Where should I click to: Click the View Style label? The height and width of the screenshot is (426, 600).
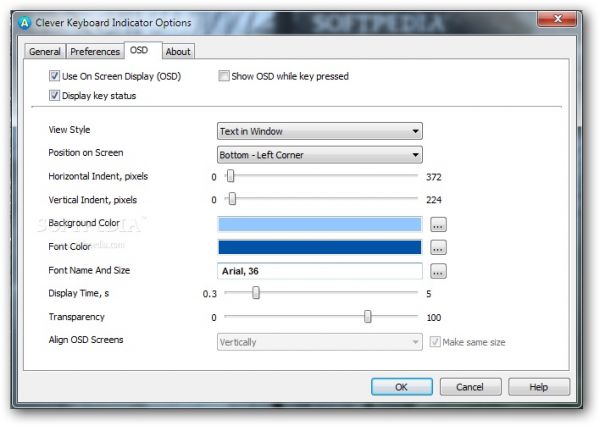pyautogui.click(x=69, y=130)
